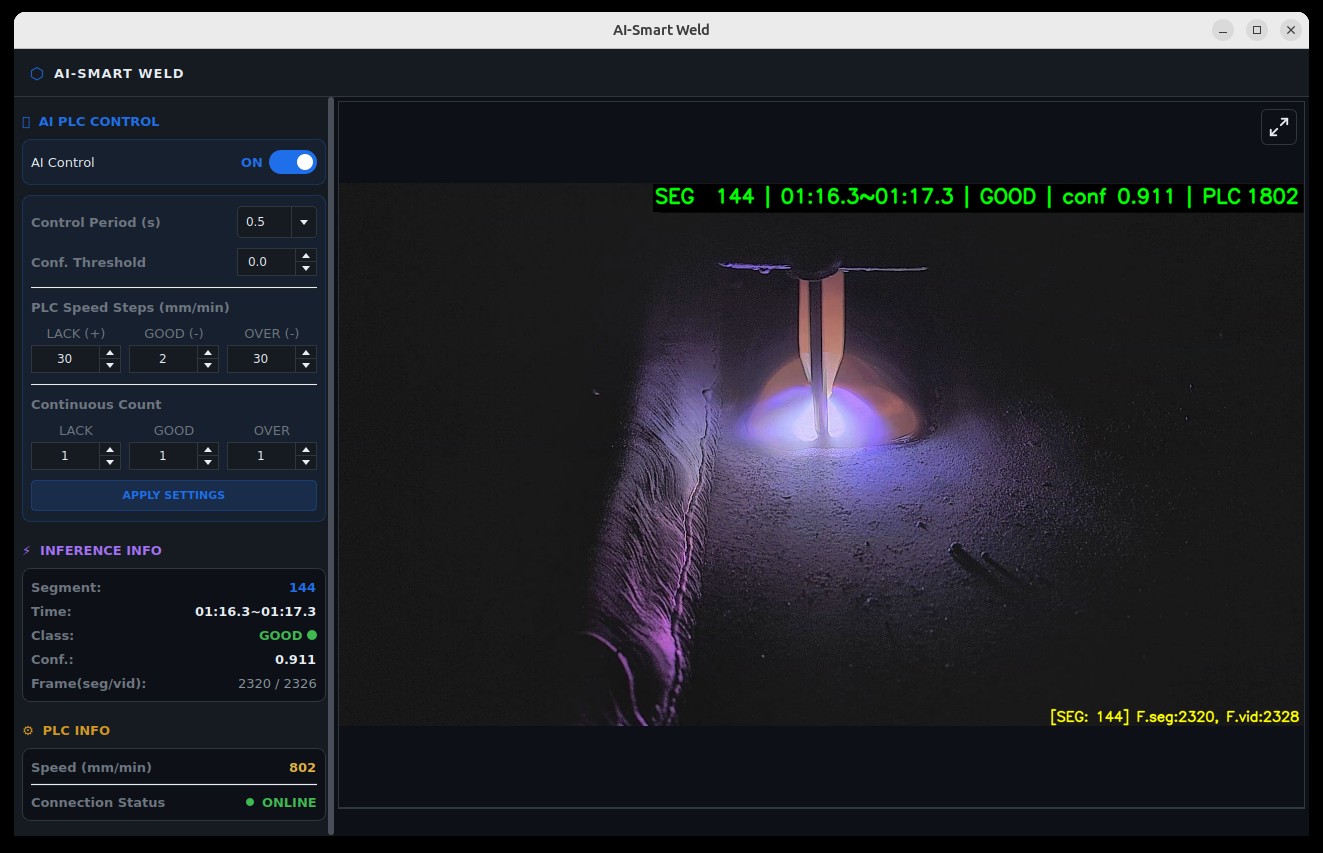Viewport: 1323px width, 853px height.
Task: Click the Continuous Count label
Action: coord(96,404)
